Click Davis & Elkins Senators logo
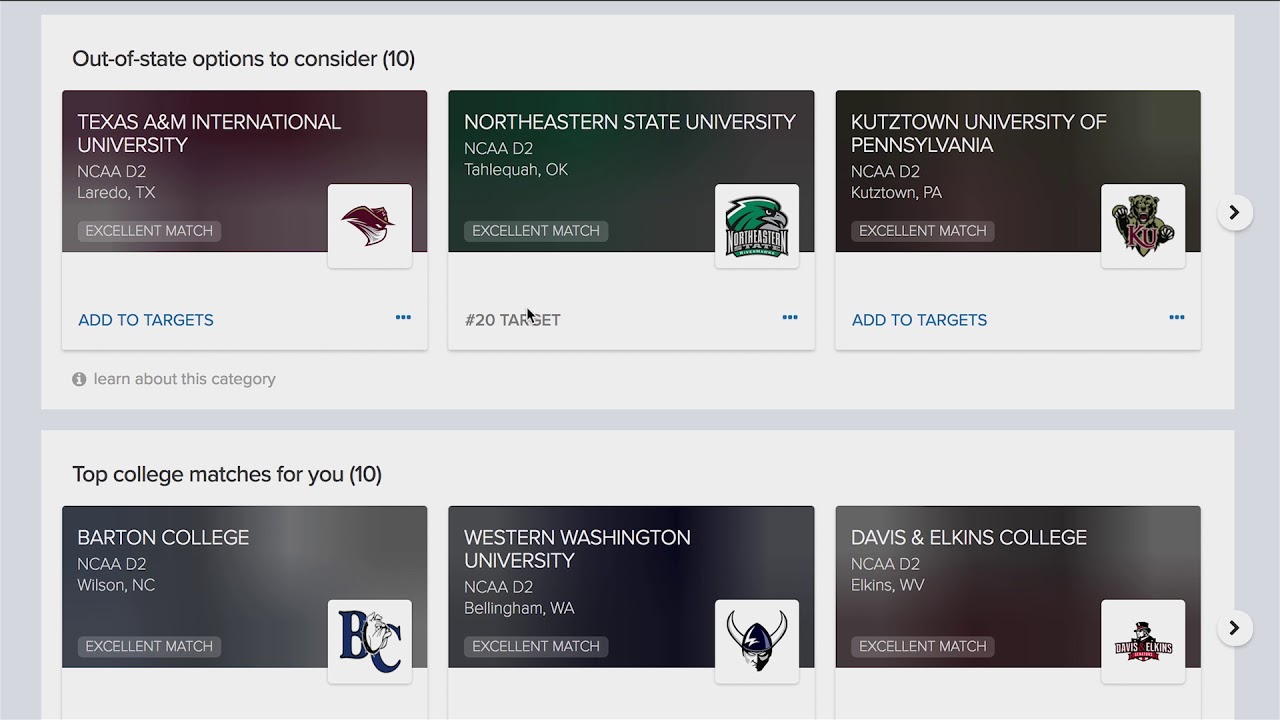Image resolution: width=1280 pixels, height=720 pixels. [1142, 641]
